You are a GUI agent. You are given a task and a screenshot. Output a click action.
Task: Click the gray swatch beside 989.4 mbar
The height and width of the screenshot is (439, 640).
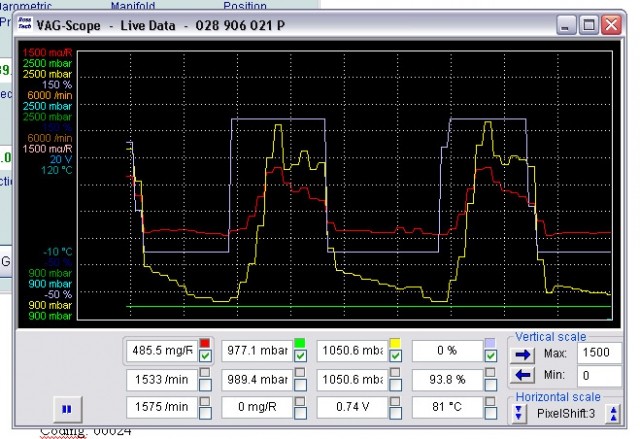point(300,372)
